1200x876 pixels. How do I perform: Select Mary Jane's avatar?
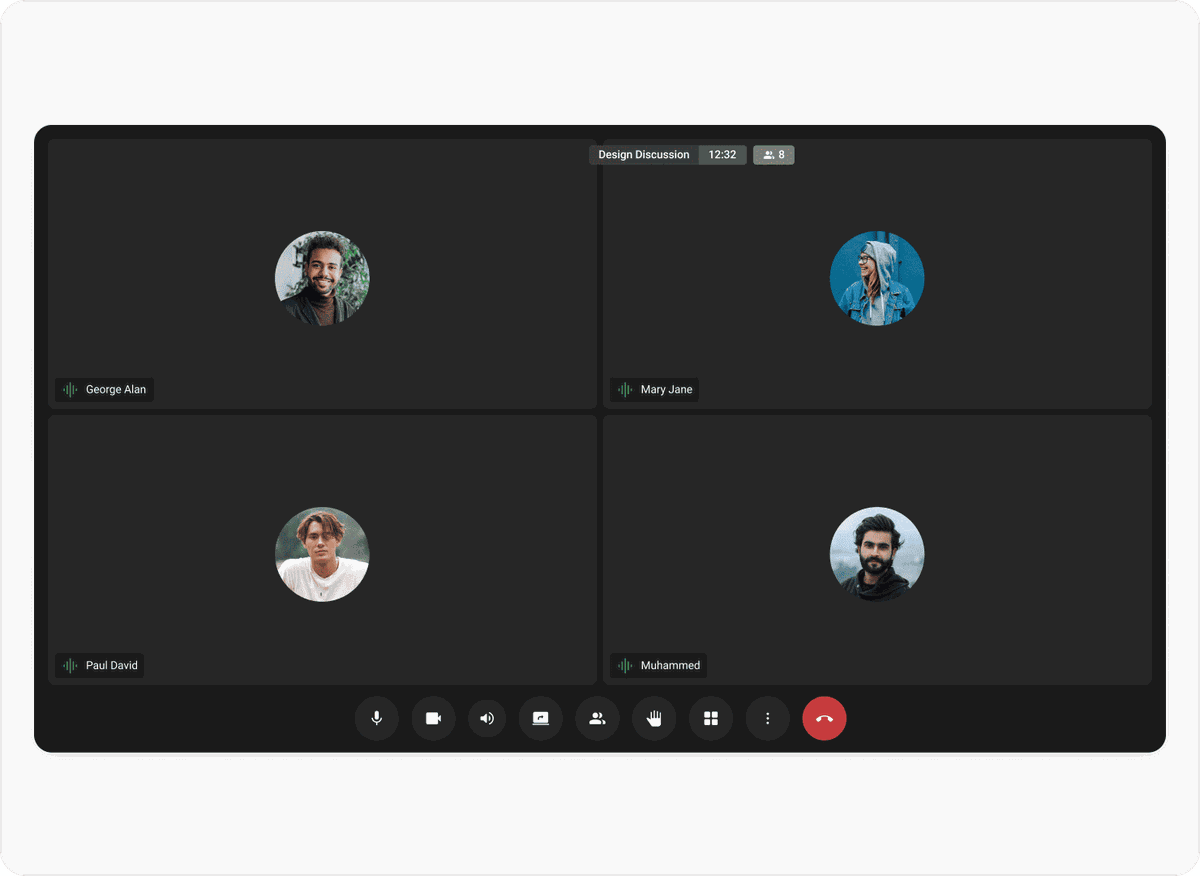[x=877, y=278]
